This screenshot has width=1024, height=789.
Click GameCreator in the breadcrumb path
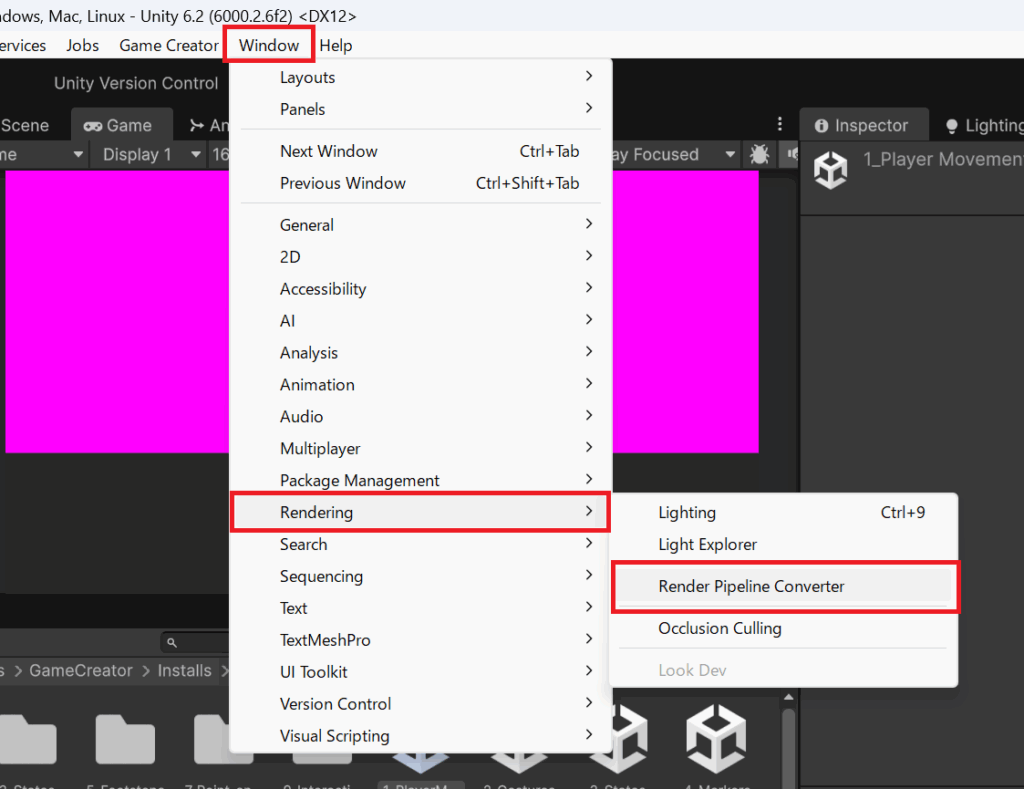(80, 670)
